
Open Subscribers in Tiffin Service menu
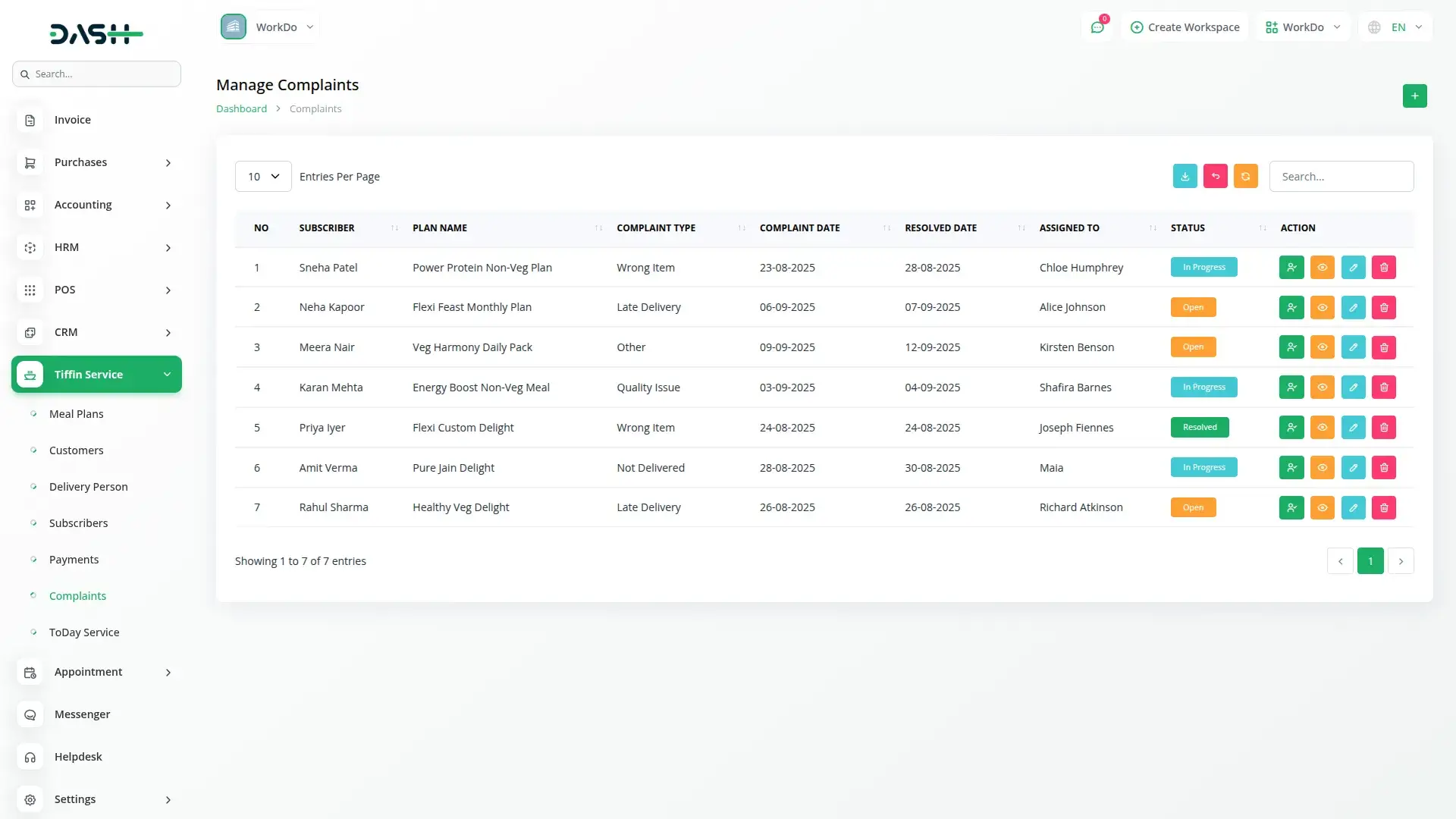[78, 523]
